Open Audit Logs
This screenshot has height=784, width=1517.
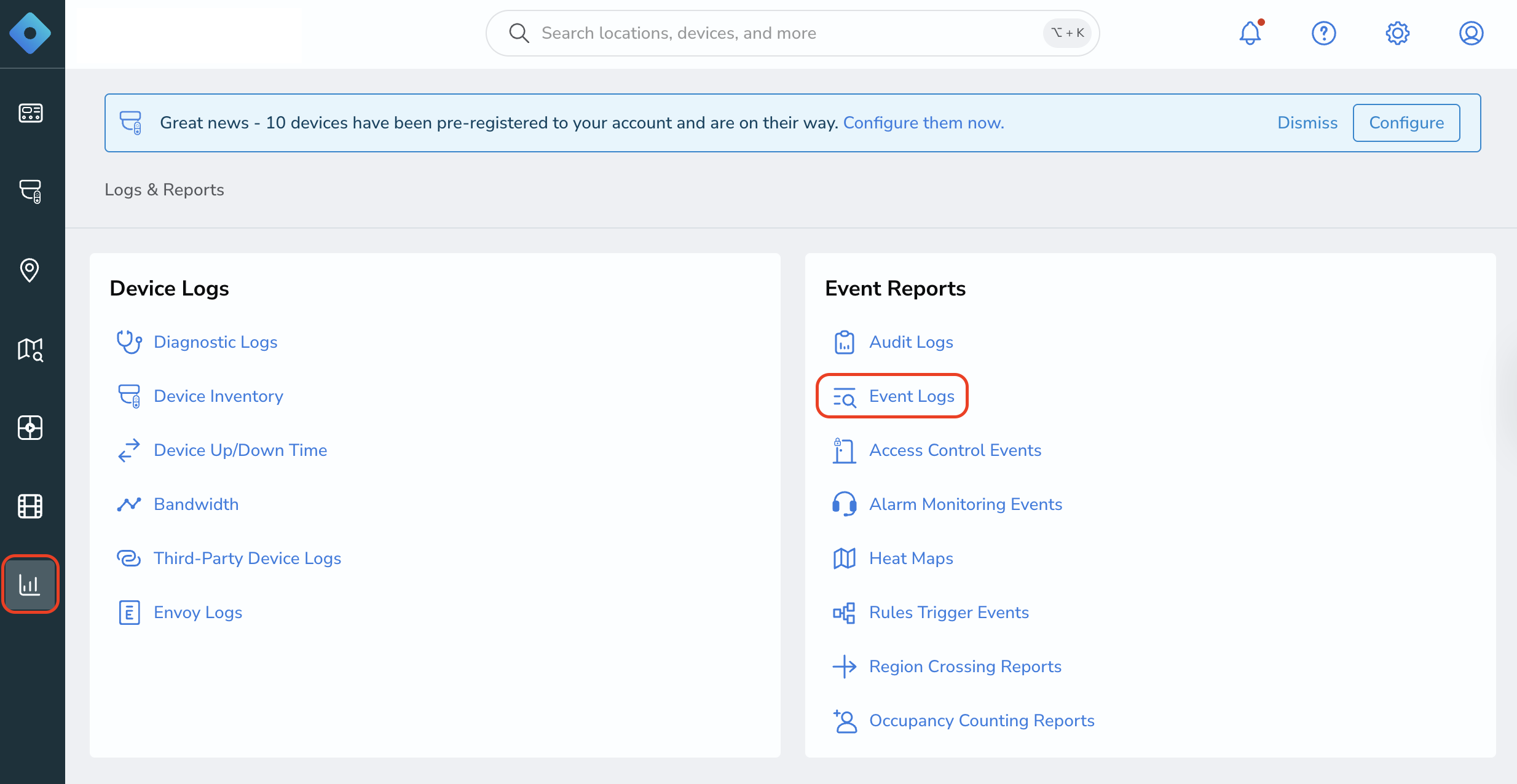(912, 342)
